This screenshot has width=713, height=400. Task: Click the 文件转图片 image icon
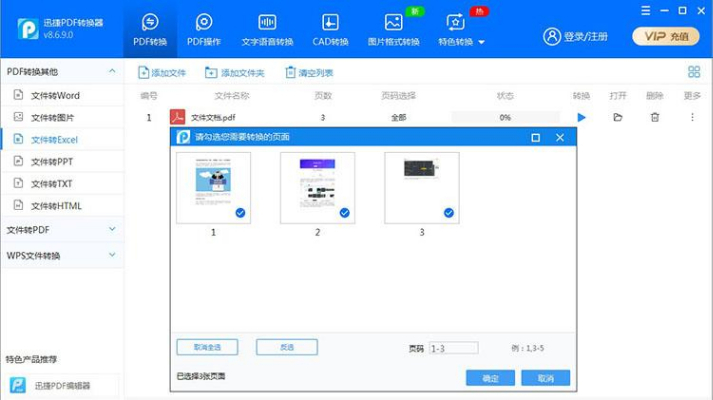click(x=18, y=117)
